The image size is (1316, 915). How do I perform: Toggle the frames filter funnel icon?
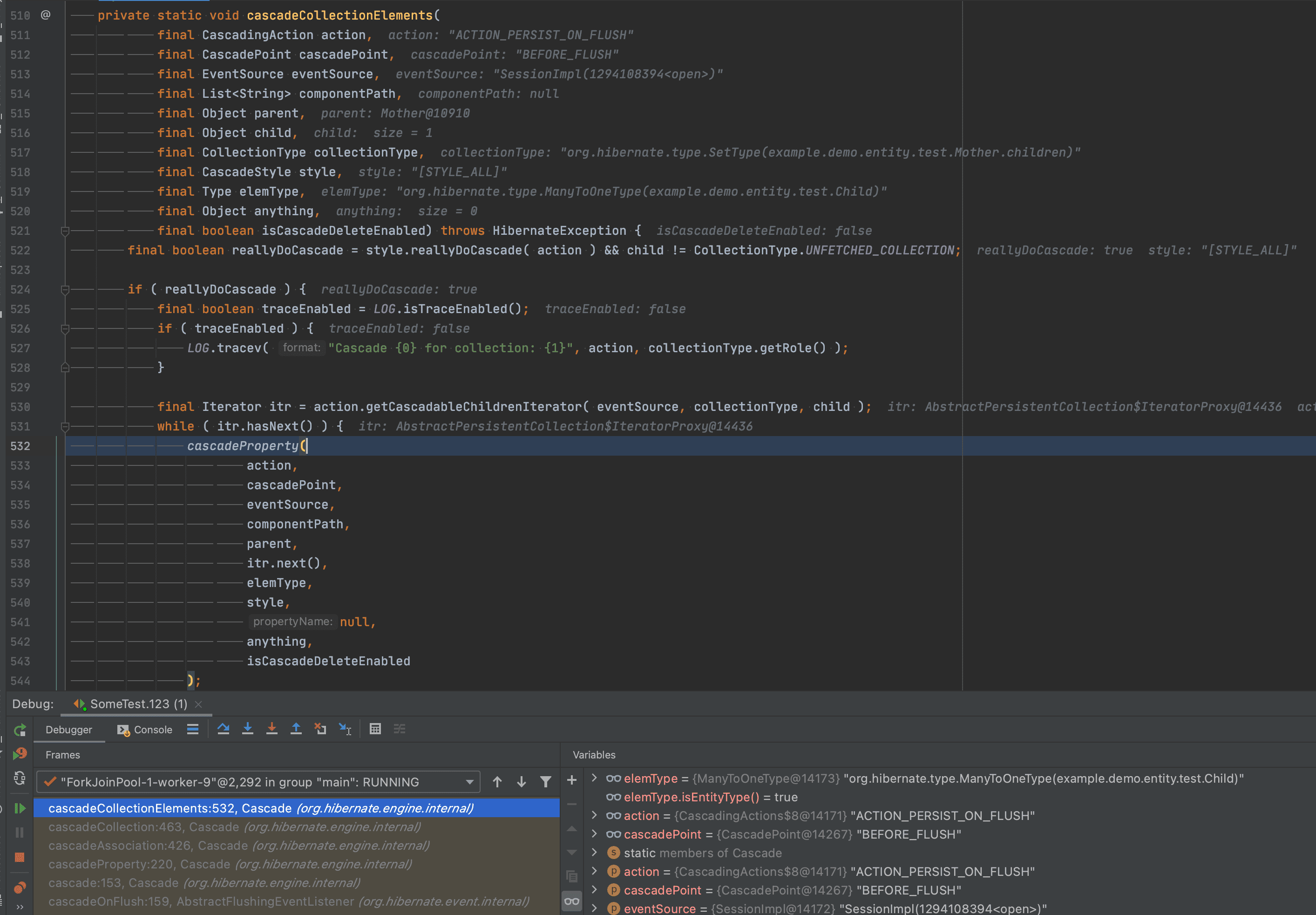coord(545,782)
